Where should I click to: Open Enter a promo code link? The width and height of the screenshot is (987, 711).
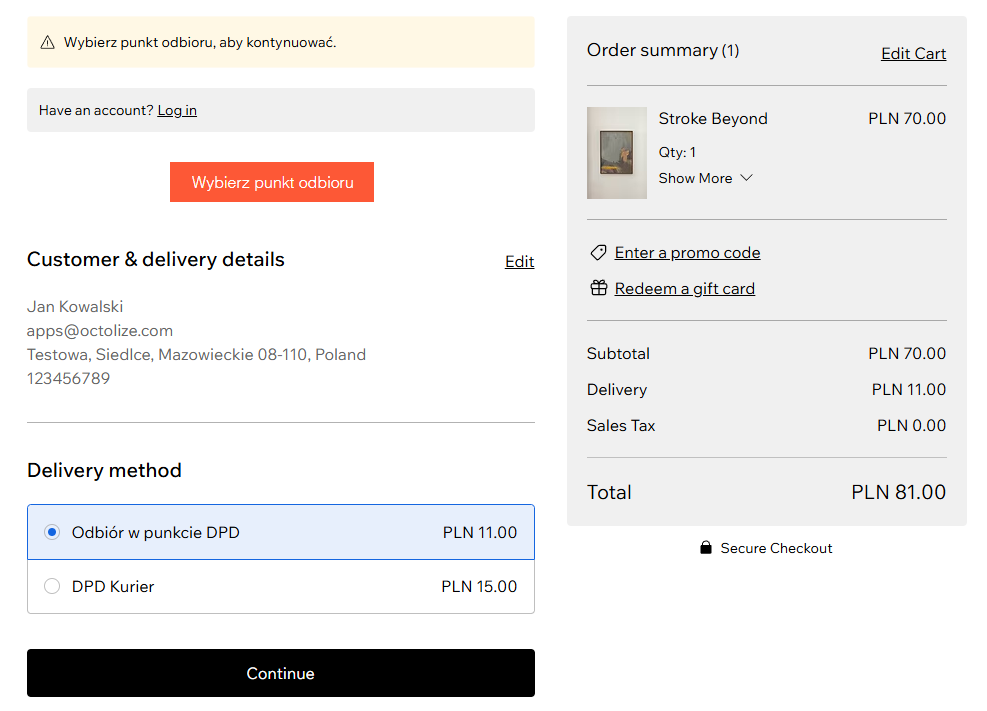(x=687, y=253)
